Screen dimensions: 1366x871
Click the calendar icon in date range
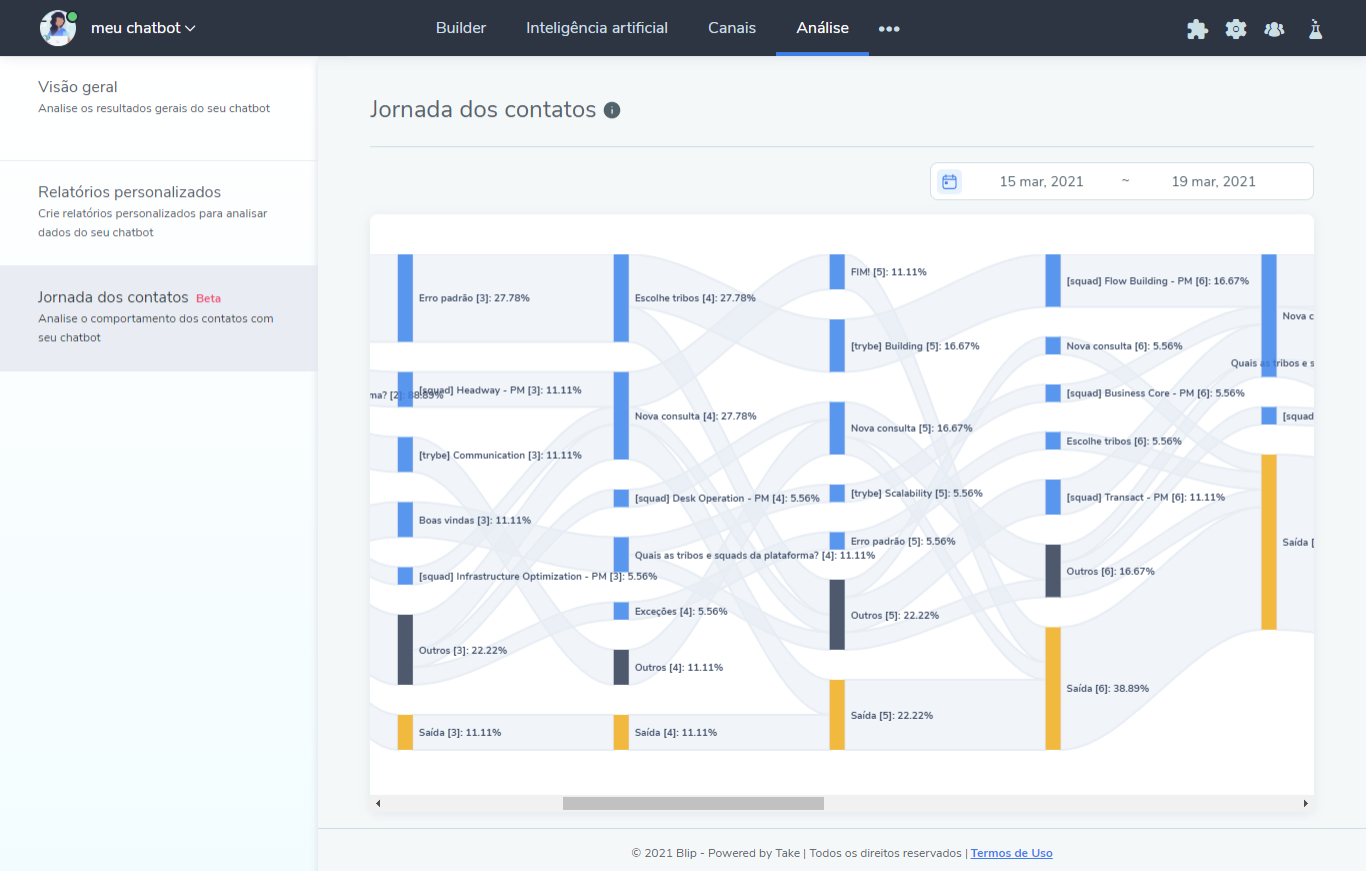pos(950,181)
